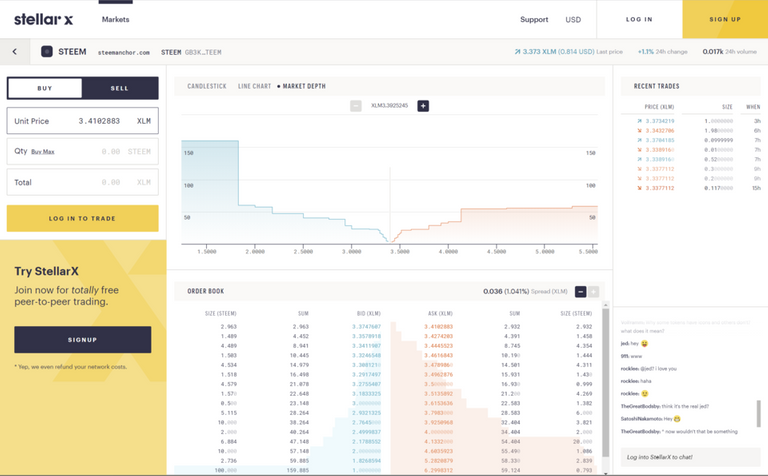Click recent trade price 3.3704185
Viewport: 768px width, 476px height.
point(659,140)
